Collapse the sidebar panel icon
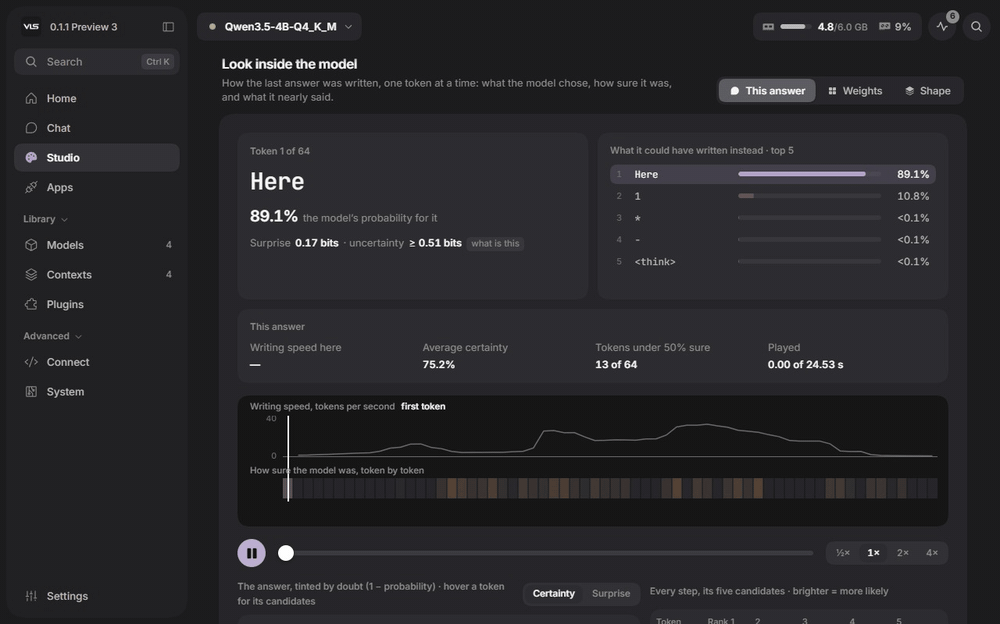The image size is (1000, 624). [168, 27]
